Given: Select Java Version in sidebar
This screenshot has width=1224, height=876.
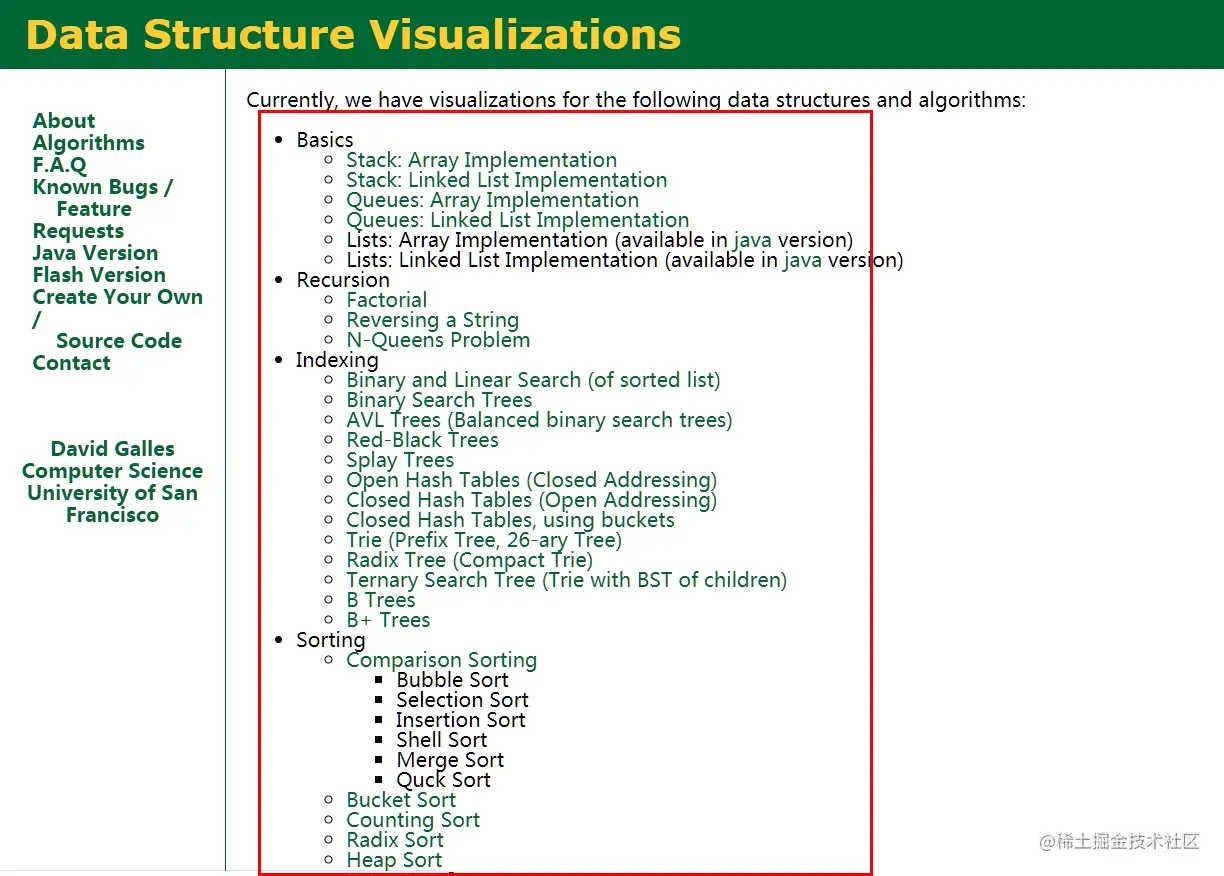Looking at the screenshot, I should pos(95,253).
